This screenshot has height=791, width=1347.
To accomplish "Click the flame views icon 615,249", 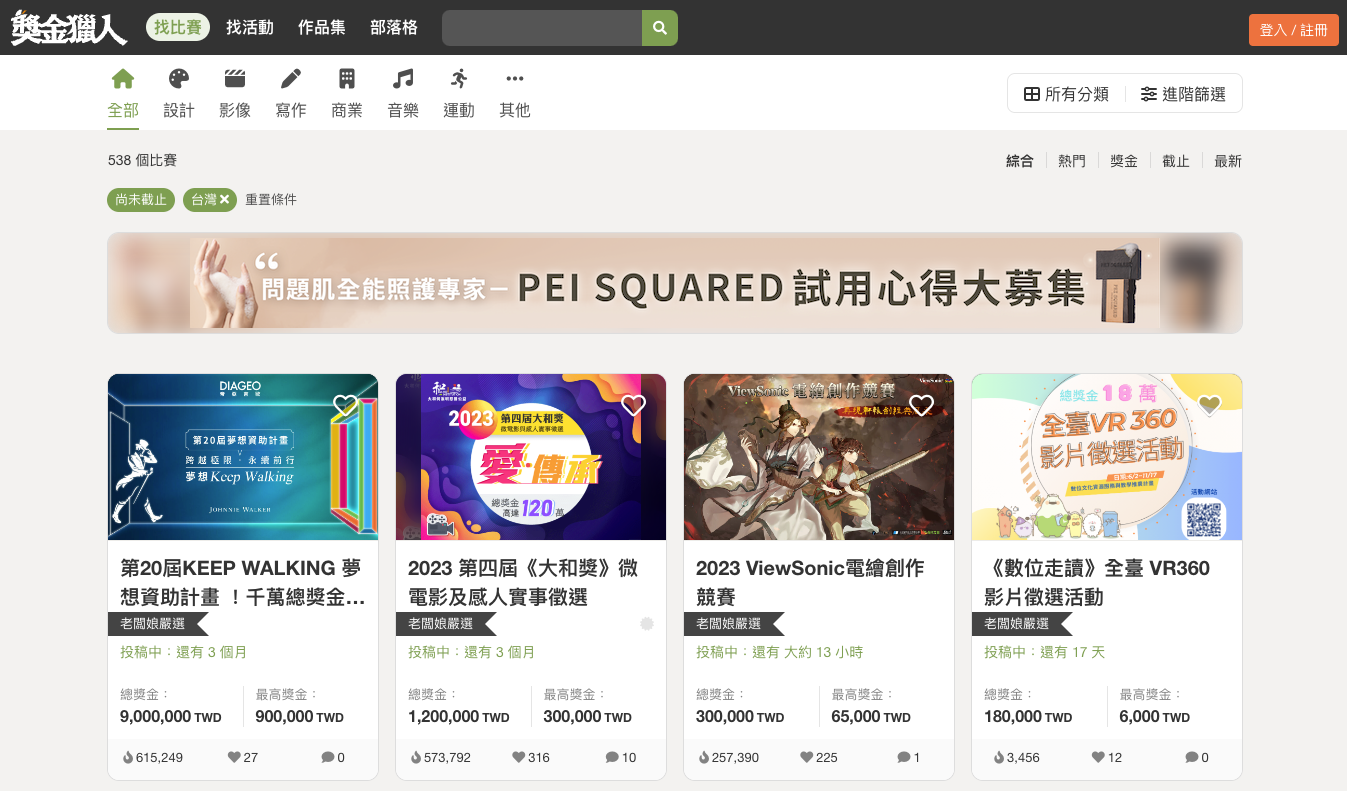I will [x=128, y=758].
